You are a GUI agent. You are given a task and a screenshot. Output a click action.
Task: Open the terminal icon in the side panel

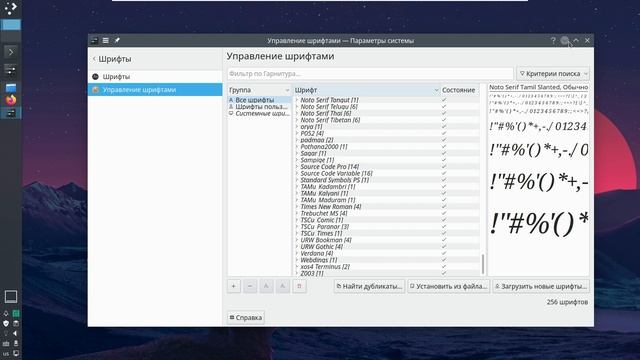pyautogui.click(x=11, y=52)
